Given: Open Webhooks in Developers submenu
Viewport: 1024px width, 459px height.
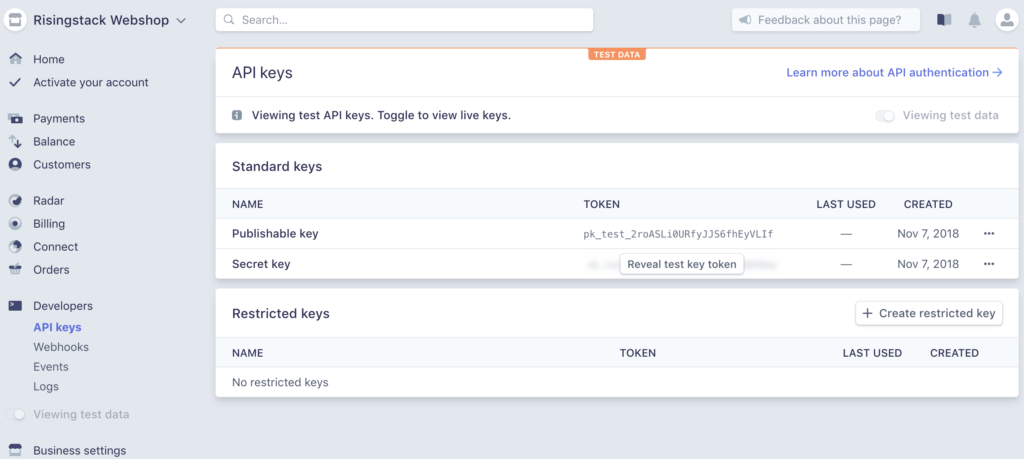Looking at the screenshot, I should pyautogui.click(x=61, y=347).
